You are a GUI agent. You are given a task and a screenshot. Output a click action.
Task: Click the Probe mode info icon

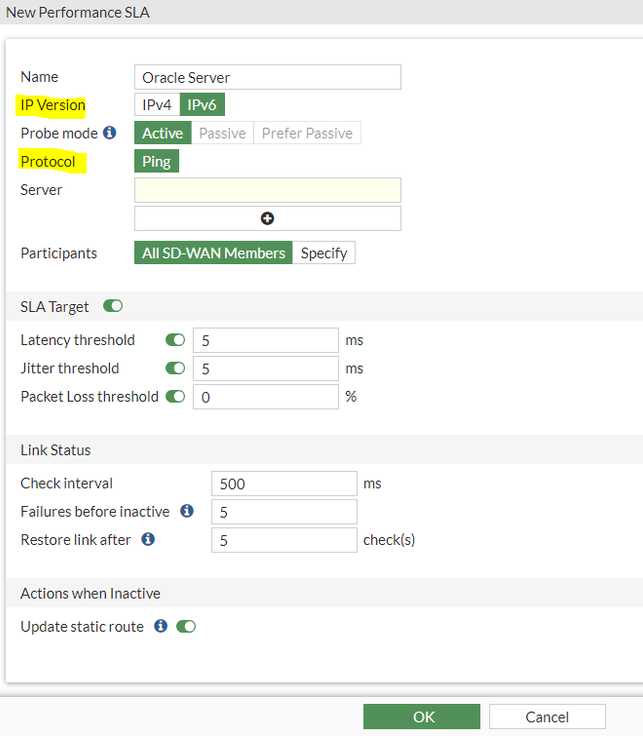click(x=110, y=133)
